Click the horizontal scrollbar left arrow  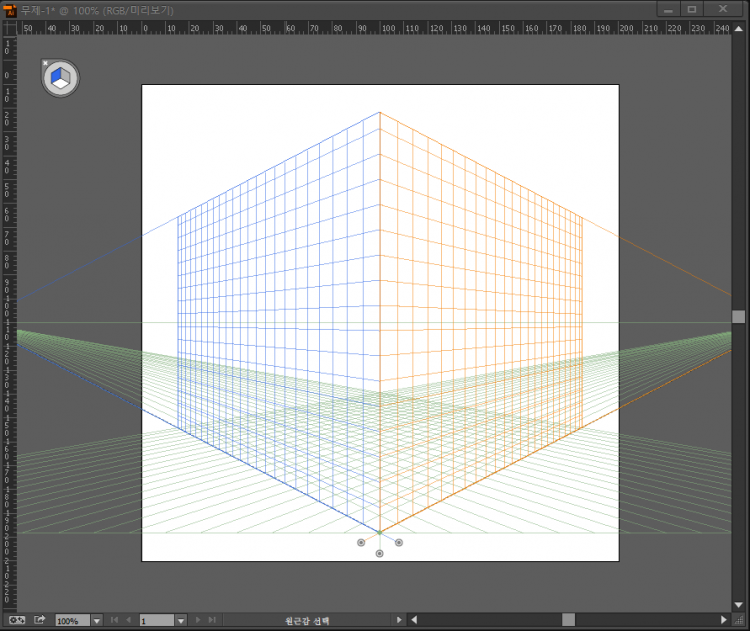415,621
